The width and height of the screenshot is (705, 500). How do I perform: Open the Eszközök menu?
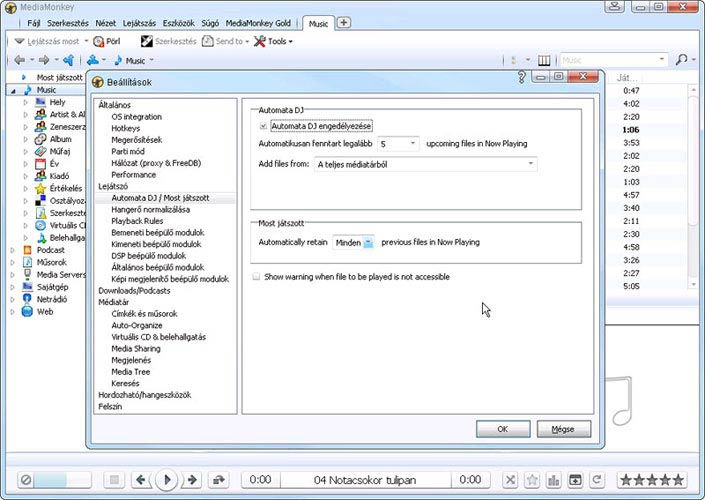[x=179, y=22]
